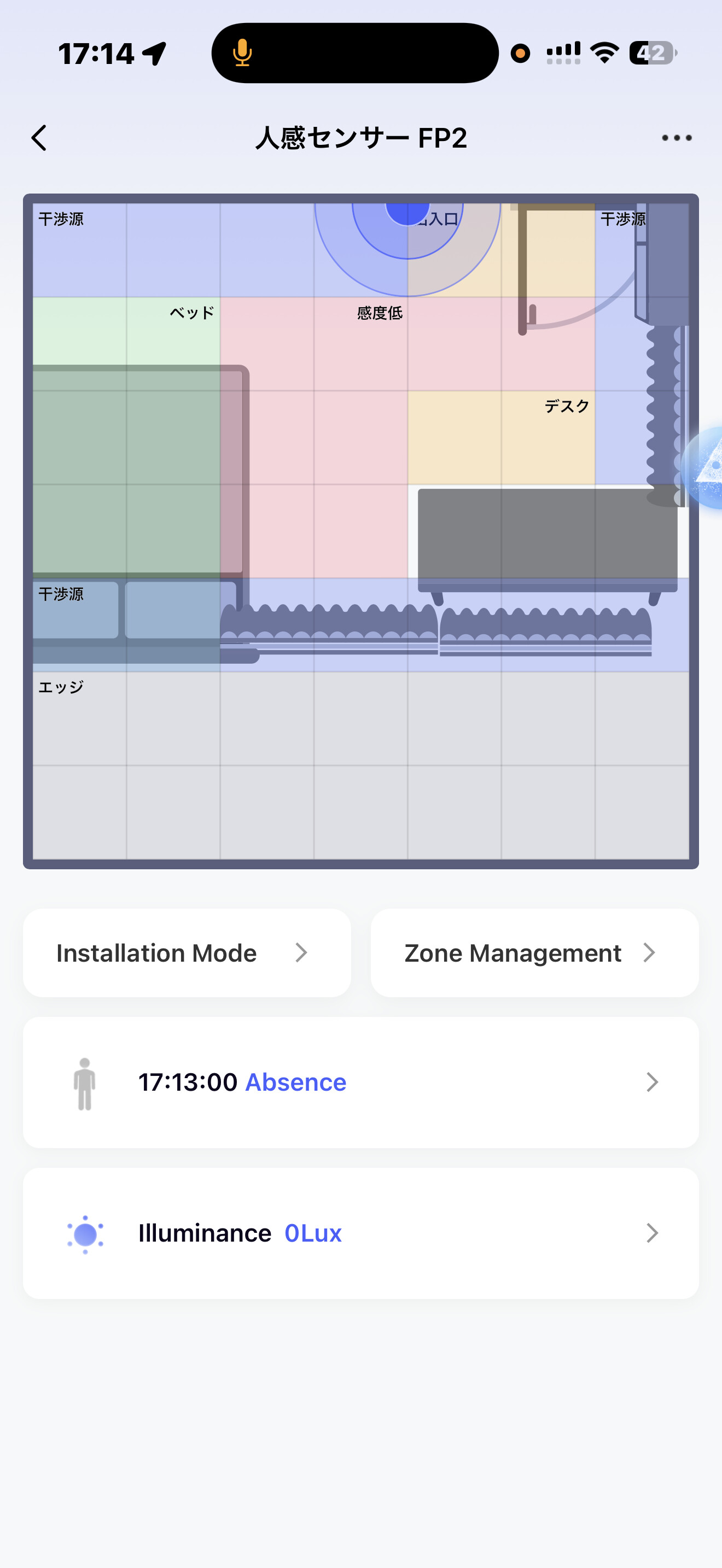The width and height of the screenshot is (722, 1568).
Task: Tap the grey desk furniture on map
Action: [x=546, y=536]
